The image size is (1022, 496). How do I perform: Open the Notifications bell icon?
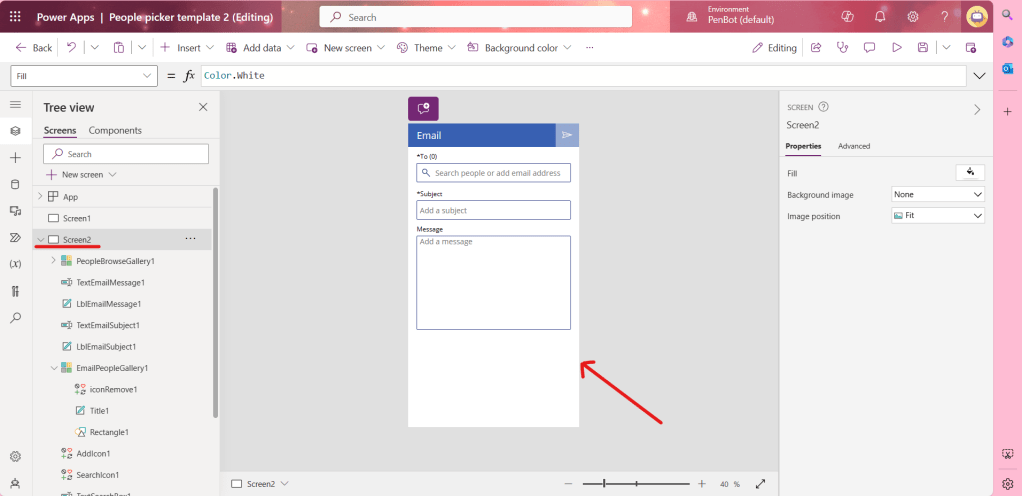pos(880,17)
